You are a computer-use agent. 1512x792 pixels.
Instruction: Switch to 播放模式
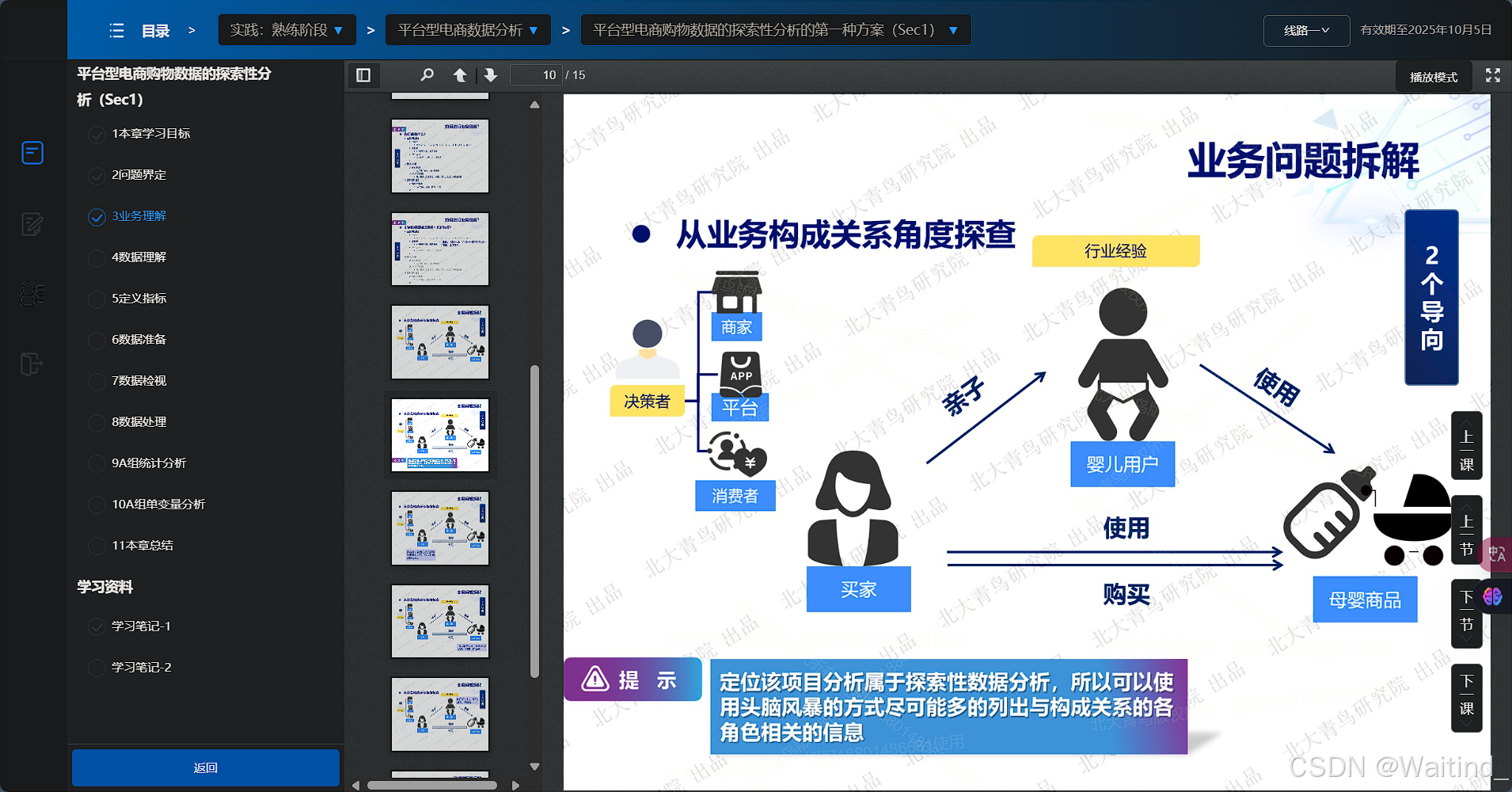pyautogui.click(x=1434, y=77)
